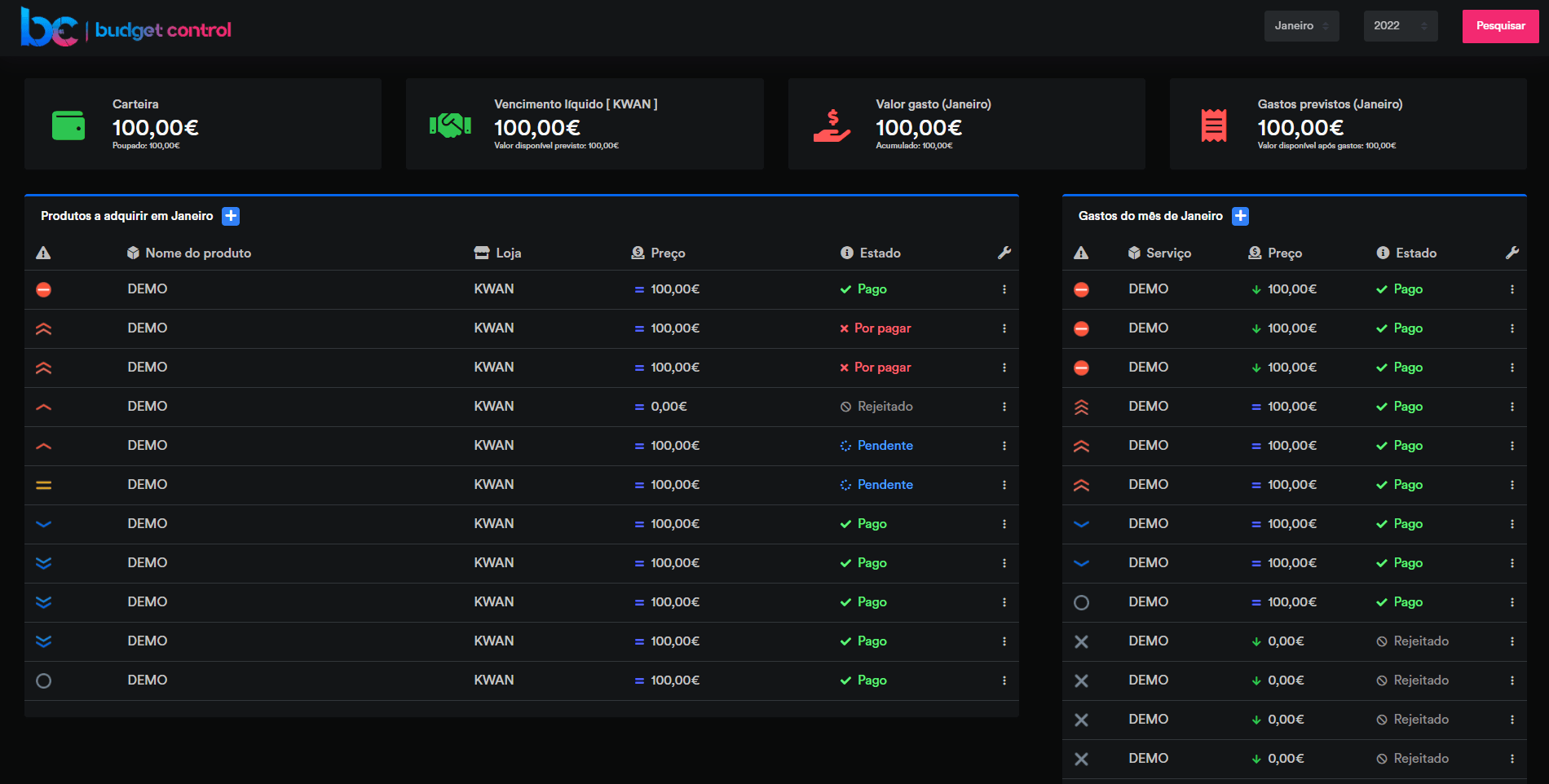Click the handshake icon in Vencimento líquido card
This screenshot has width=1549, height=784.
[450, 126]
